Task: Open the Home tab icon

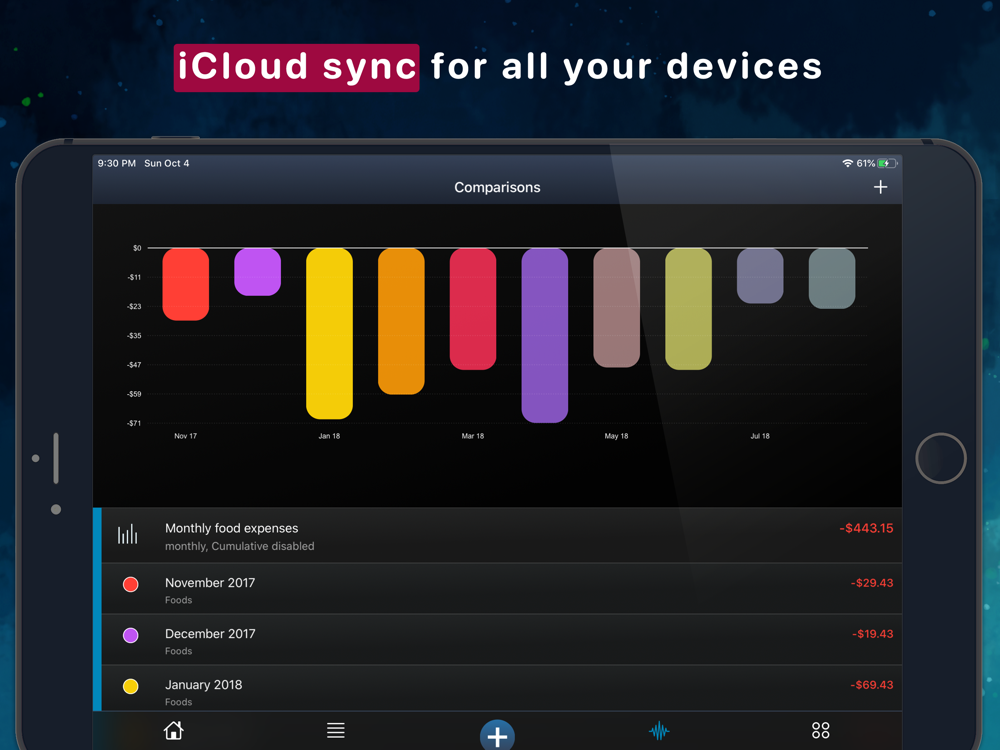Action: [x=173, y=730]
